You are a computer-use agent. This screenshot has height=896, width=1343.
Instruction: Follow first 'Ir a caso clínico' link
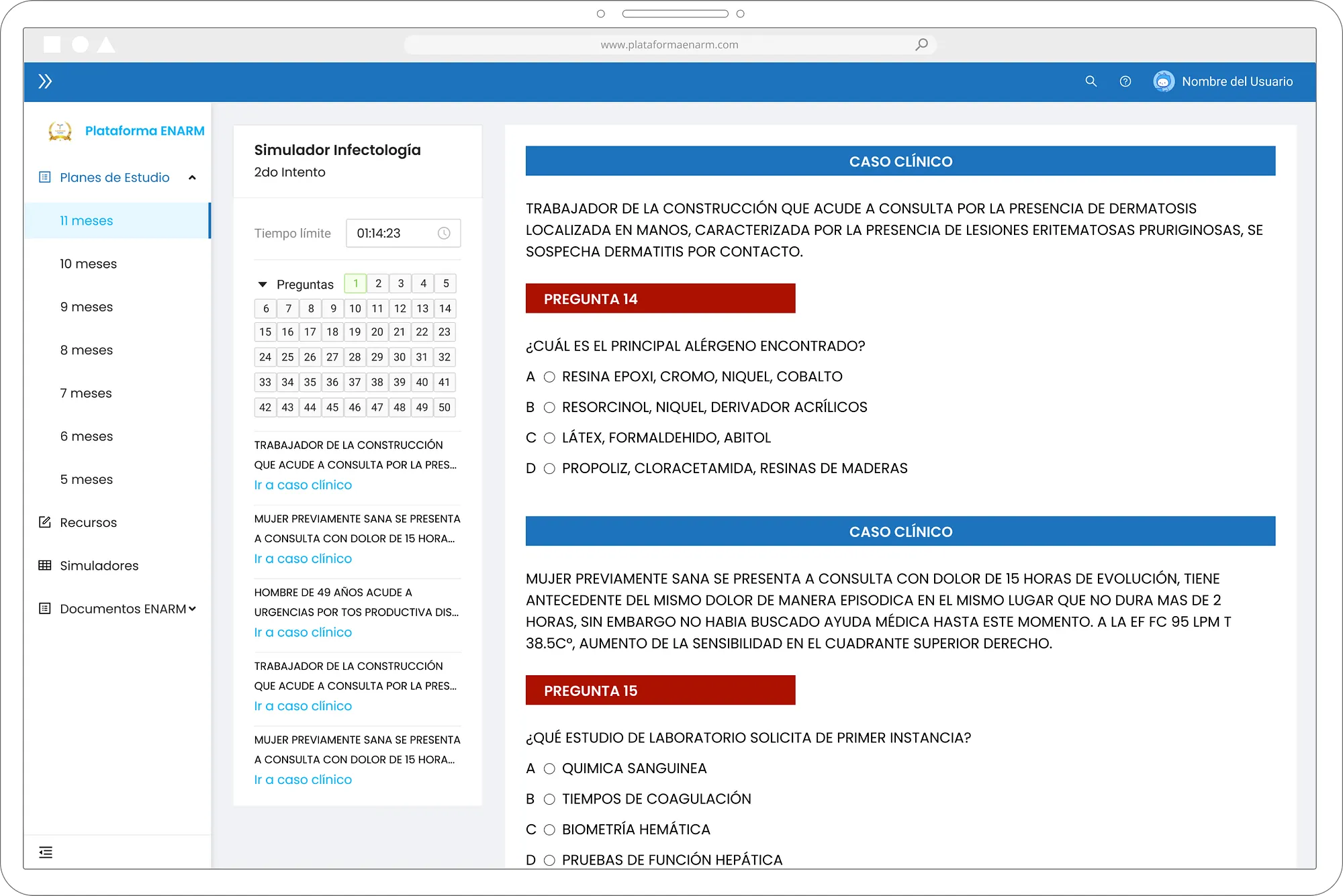click(303, 485)
